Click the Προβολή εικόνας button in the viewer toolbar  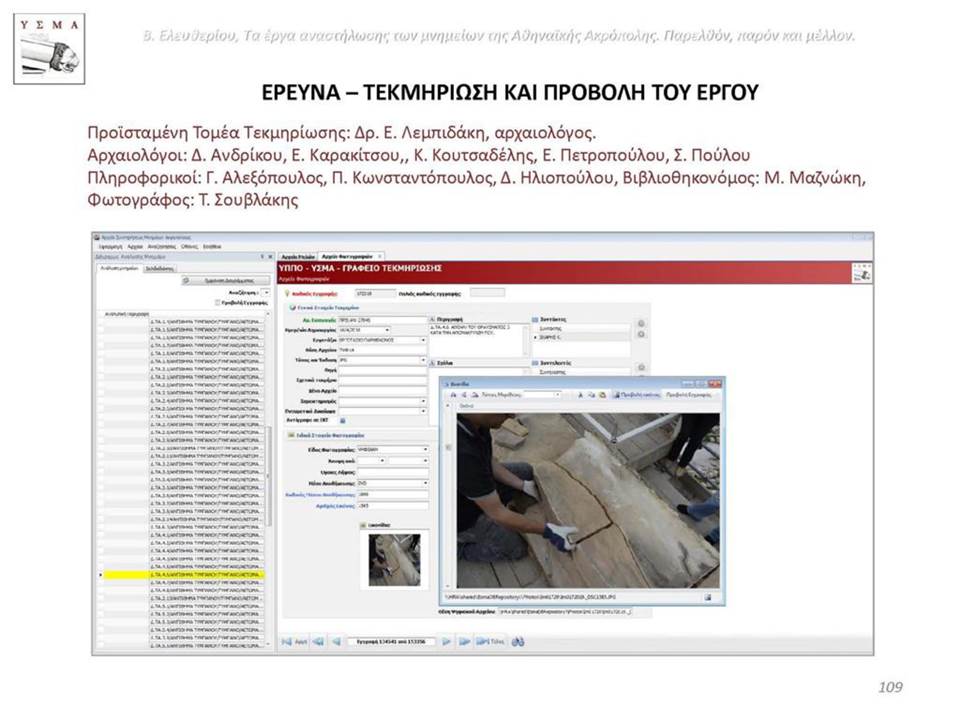(637, 395)
